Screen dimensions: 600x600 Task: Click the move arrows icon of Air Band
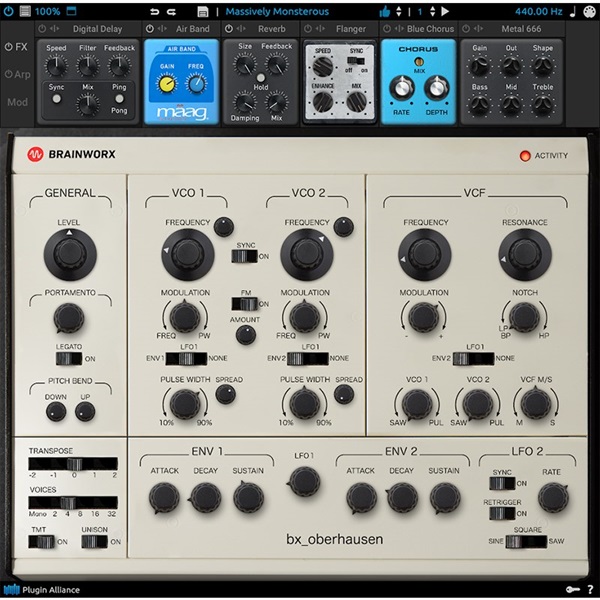click(x=162, y=29)
